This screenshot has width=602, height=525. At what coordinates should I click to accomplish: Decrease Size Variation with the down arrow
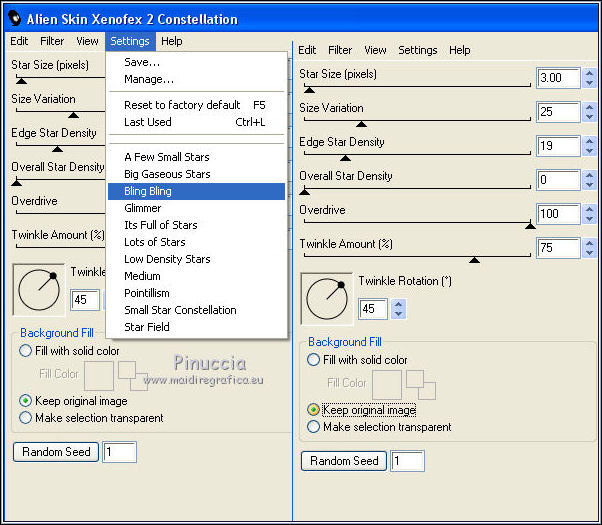(x=589, y=117)
